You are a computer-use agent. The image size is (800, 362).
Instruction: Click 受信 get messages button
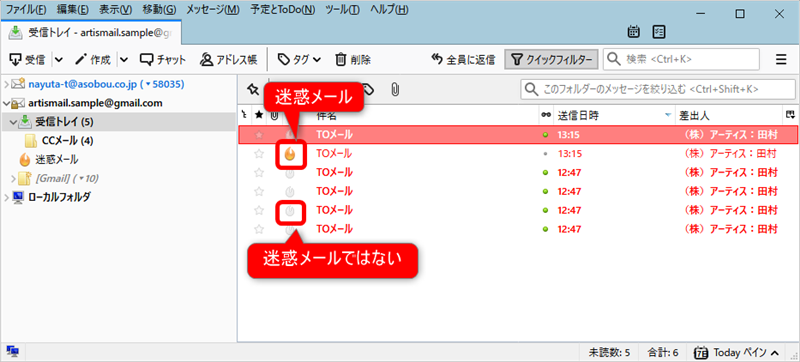(28, 60)
